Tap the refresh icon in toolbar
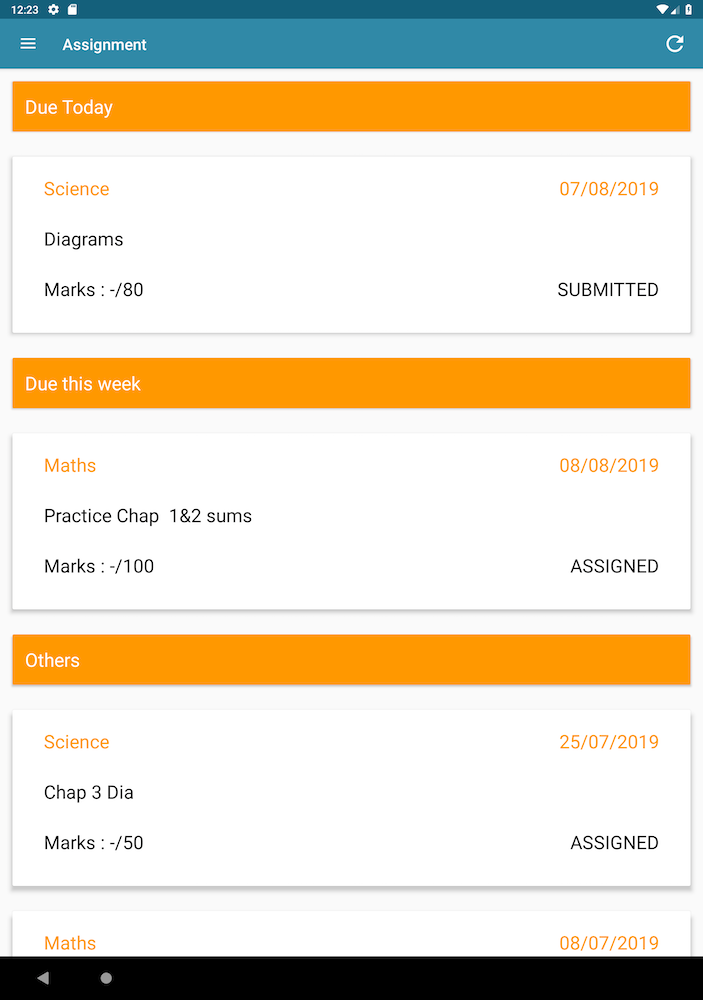This screenshot has width=703, height=1000. (x=675, y=44)
